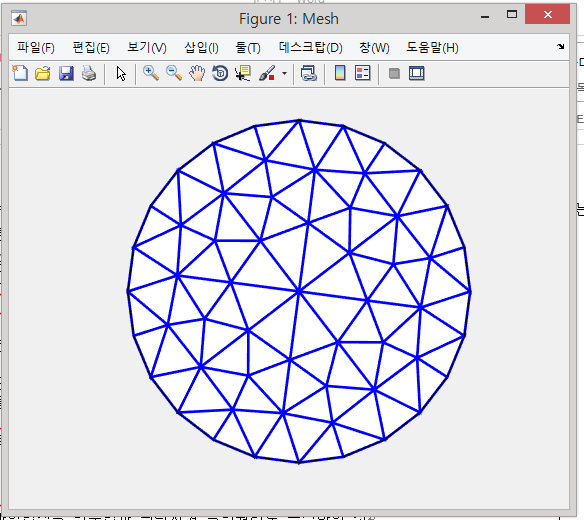Select the Data Cursor tool
Screen dimensions: 584x520
(x=243, y=73)
